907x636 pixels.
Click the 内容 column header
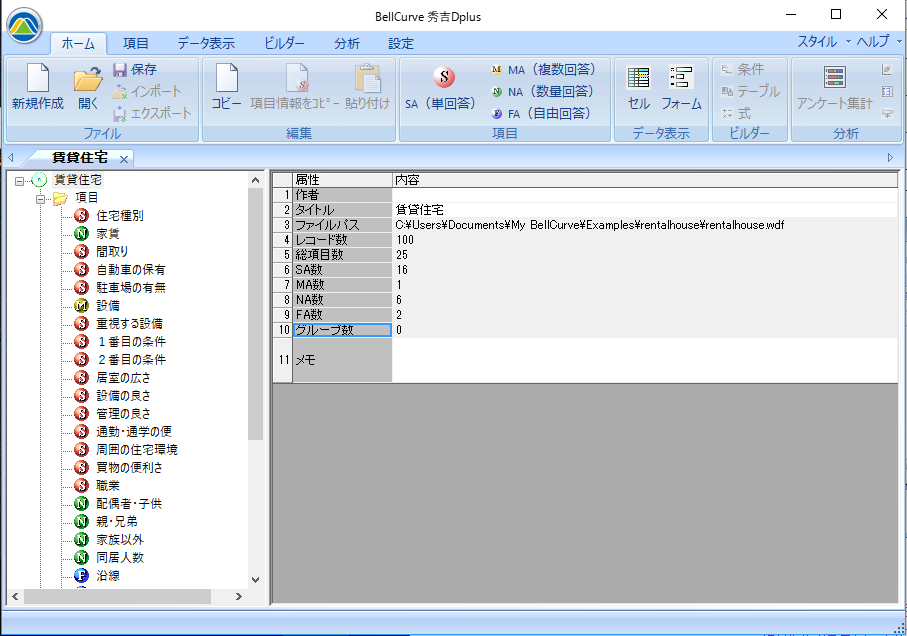(x=644, y=180)
